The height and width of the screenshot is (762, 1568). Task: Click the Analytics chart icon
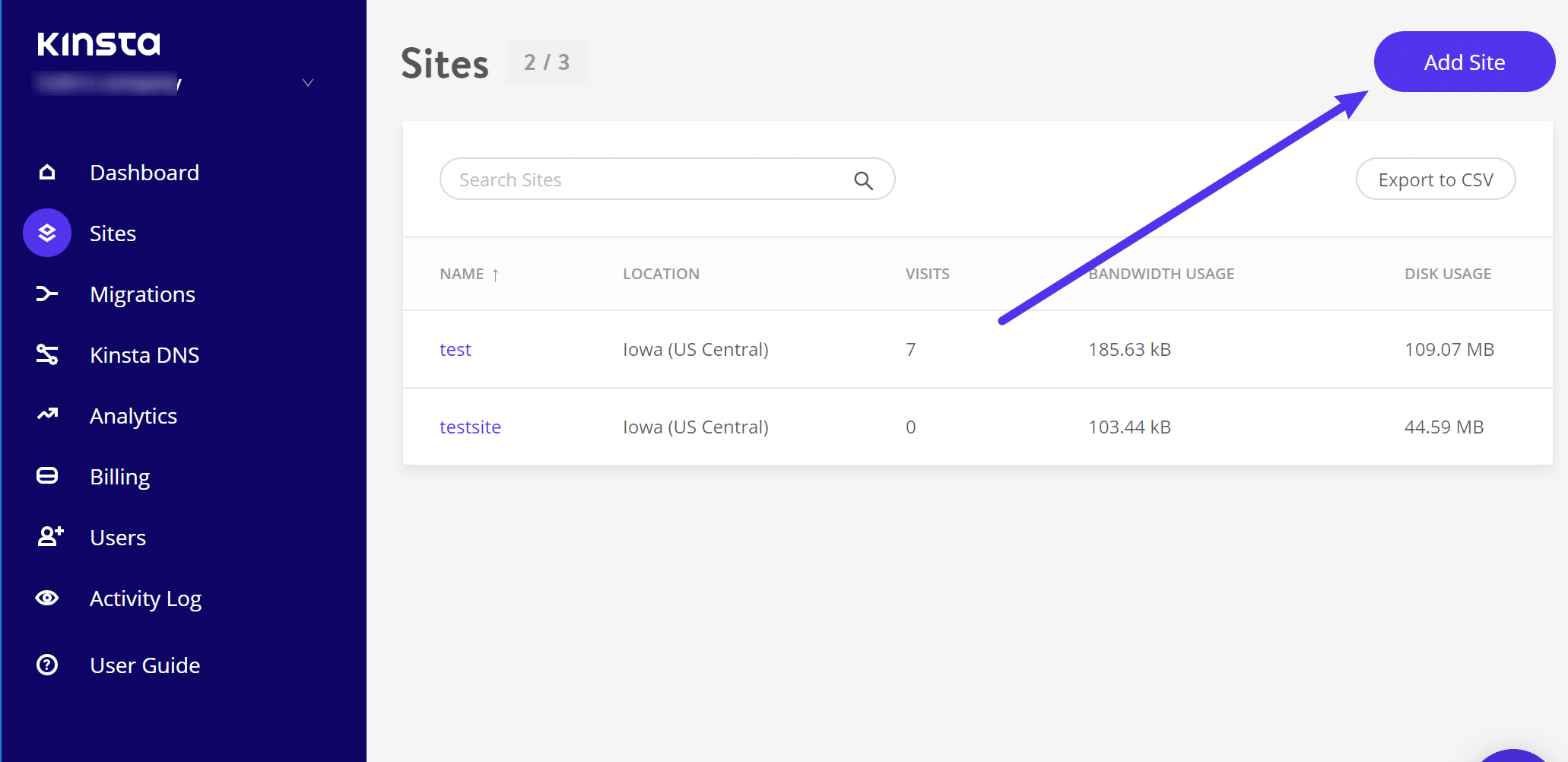(46, 415)
